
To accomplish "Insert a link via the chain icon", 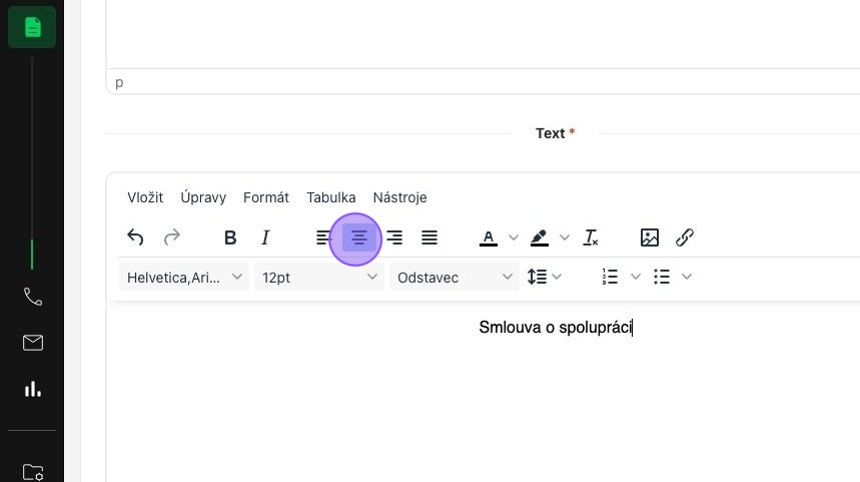I will click(x=684, y=237).
